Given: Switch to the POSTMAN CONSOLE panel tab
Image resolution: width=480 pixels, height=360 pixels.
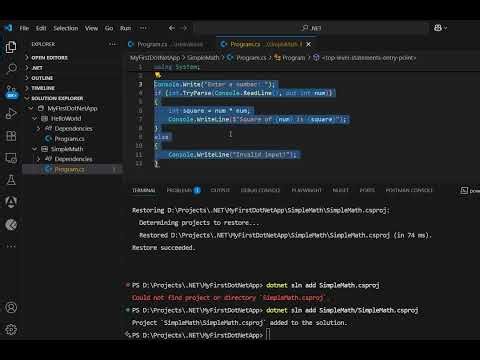Looking at the screenshot, I should coord(409,190).
